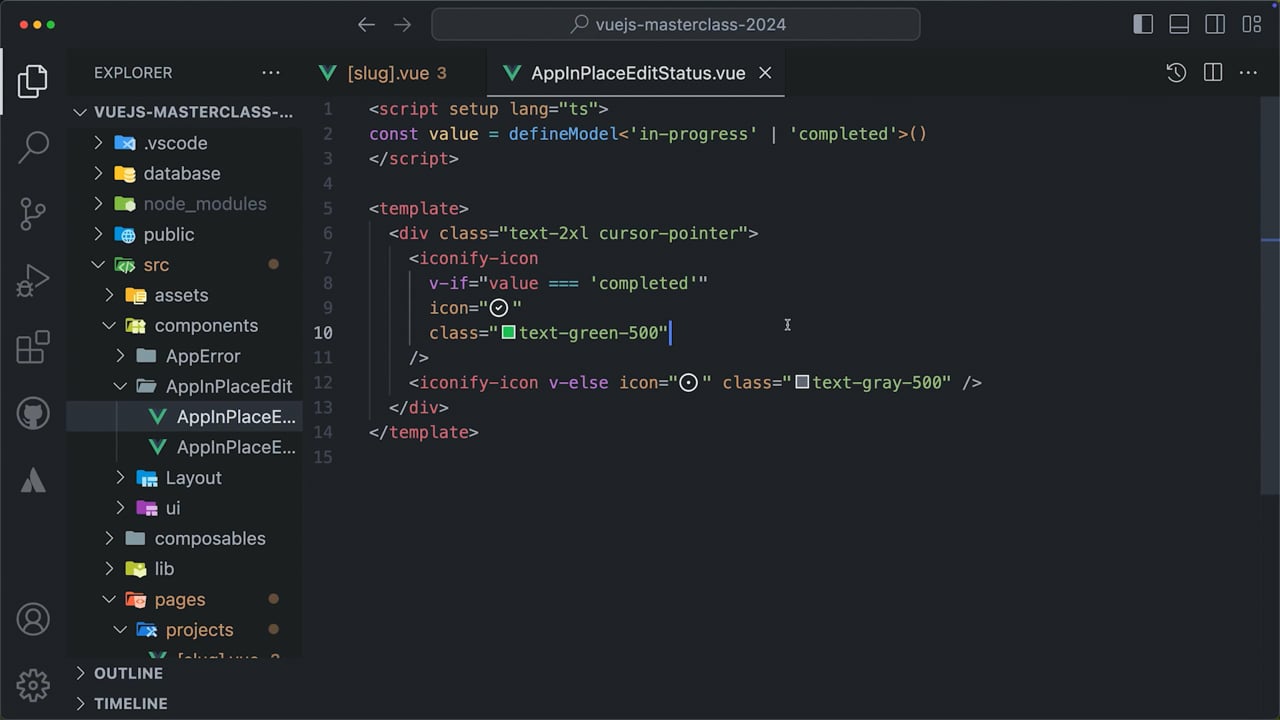Click line number 10 in gutter
This screenshot has width=1280, height=720.
323,333
